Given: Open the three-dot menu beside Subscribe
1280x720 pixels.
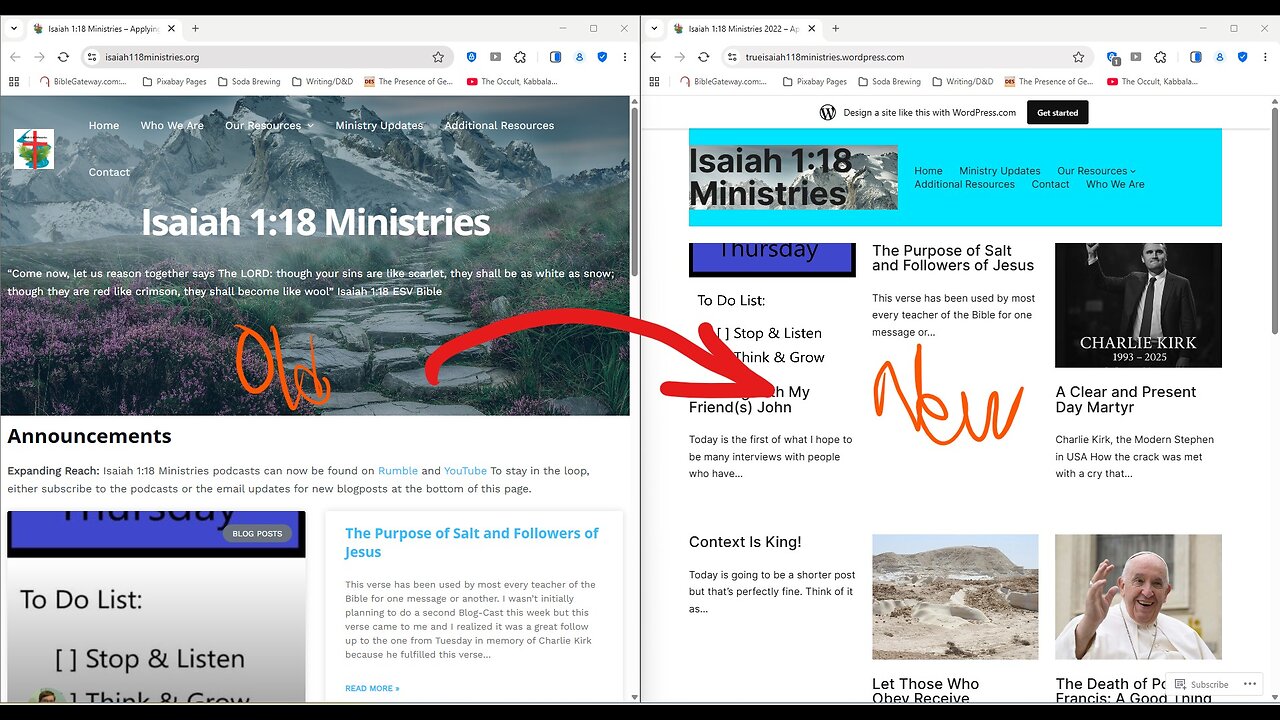Looking at the screenshot, I should coord(1249,685).
